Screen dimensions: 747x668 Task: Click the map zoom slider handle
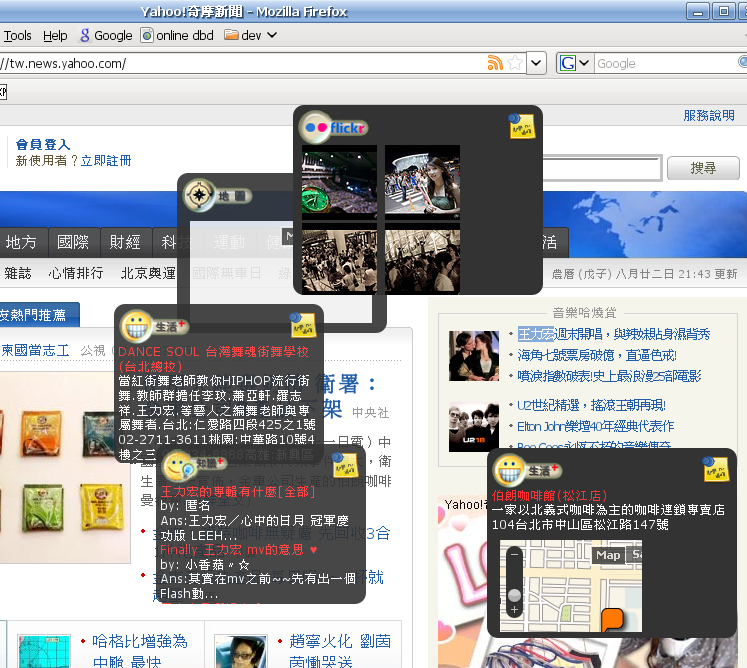[514, 595]
